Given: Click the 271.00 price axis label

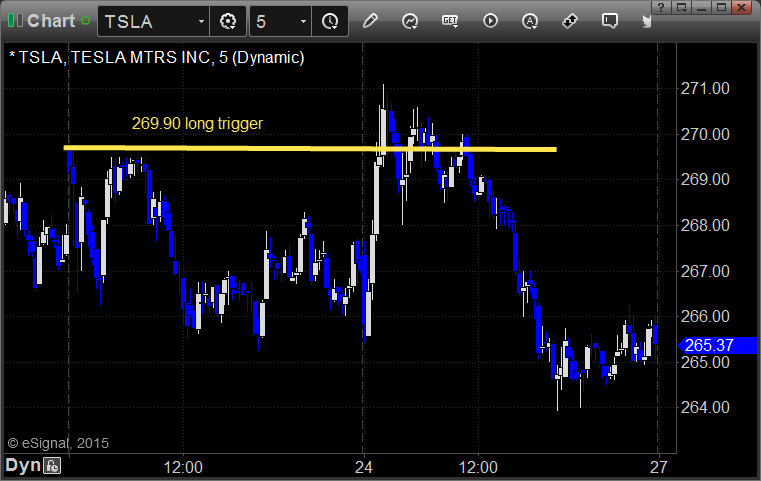Looking at the screenshot, I should click(x=705, y=88).
